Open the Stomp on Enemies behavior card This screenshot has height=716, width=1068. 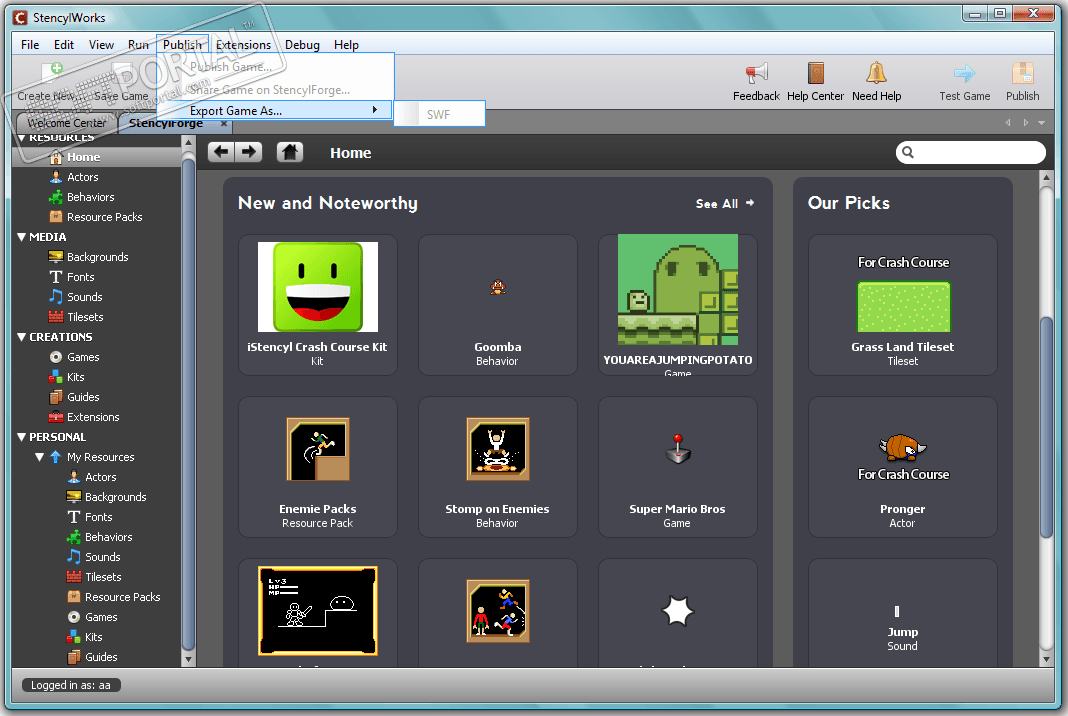tap(497, 467)
